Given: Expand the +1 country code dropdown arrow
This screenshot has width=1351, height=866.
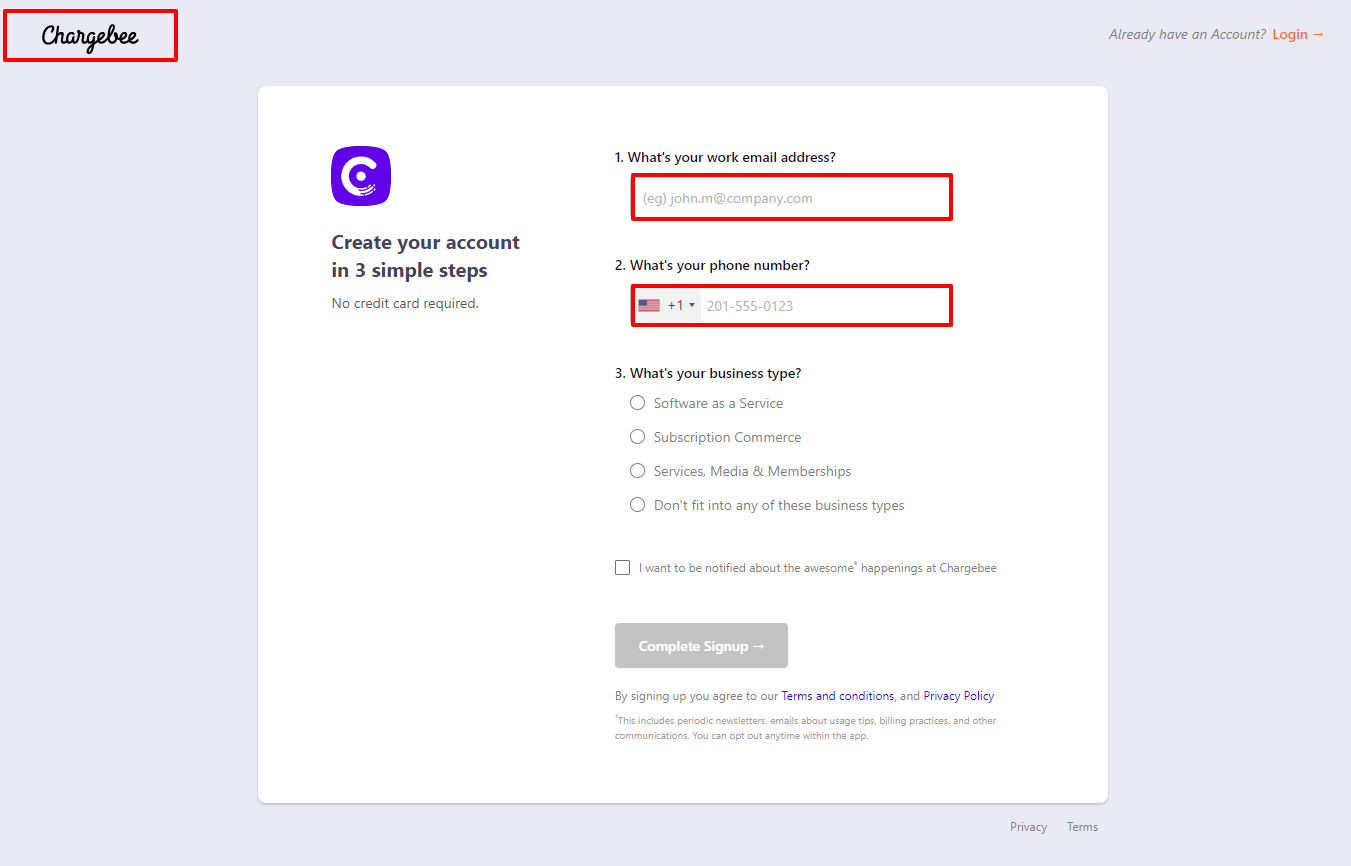Looking at the screenshot, I should (x=692, y=305).
